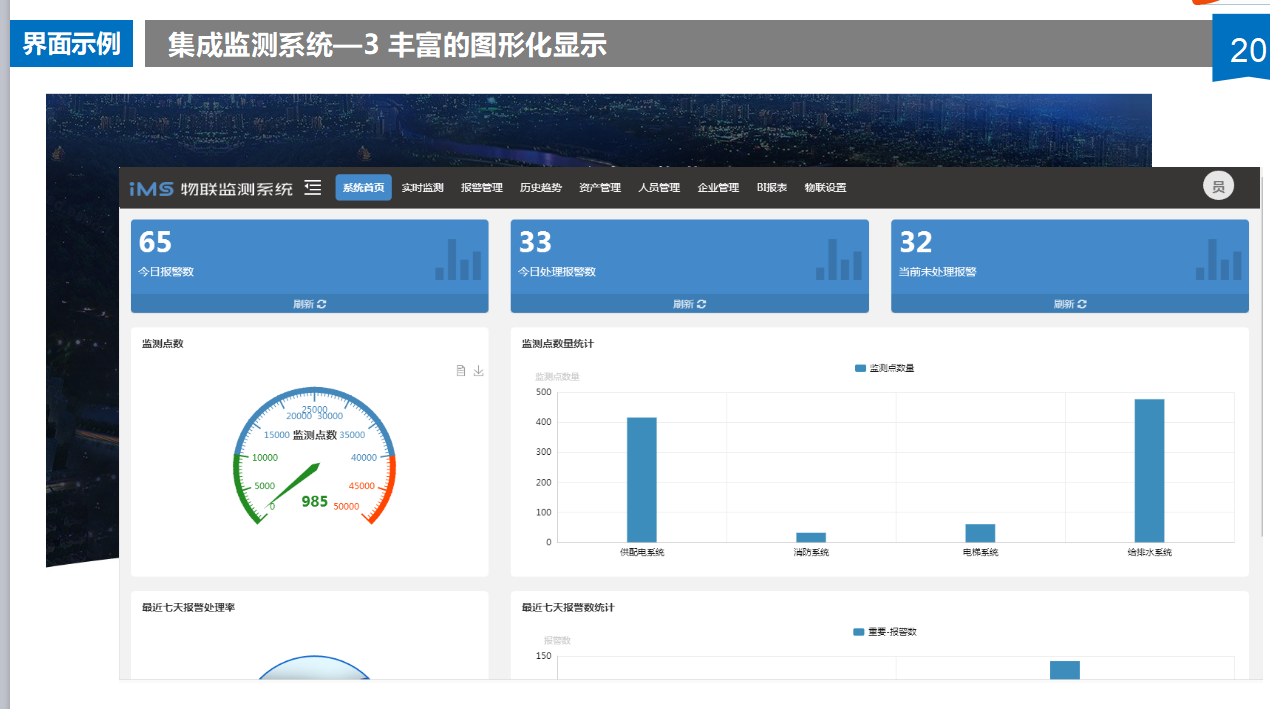Image resolution: width=1270 pixels, height=709 pixels.
Task: Click the 界面示例 label on slide
Action: click(71, 44)
